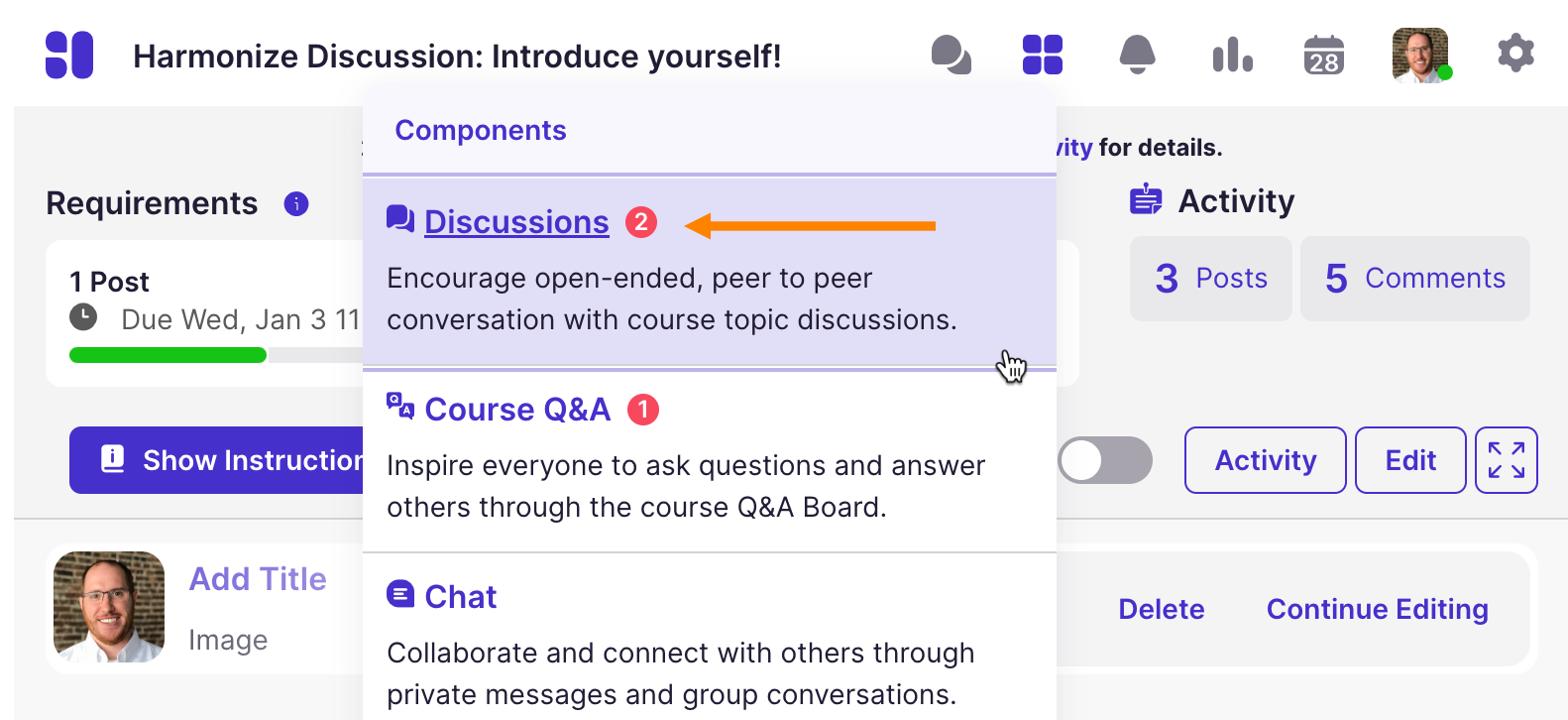The height and width of the screenshot is (720, 1568).
Task: Click the Harmonize logo icon
Action: (69, 55)
